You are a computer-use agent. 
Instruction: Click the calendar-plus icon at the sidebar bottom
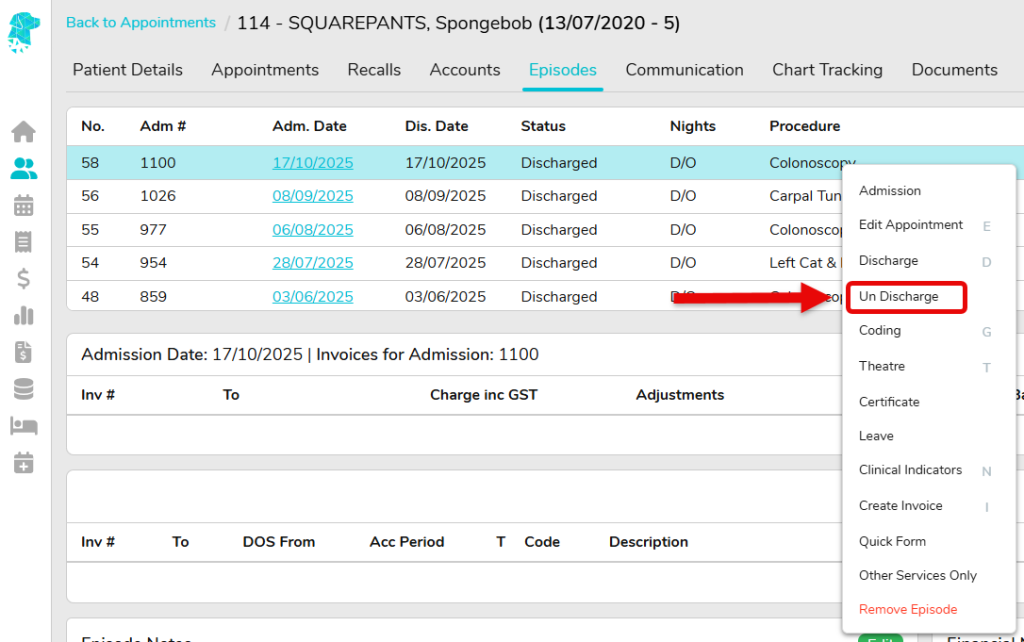(x=23, y=462)
